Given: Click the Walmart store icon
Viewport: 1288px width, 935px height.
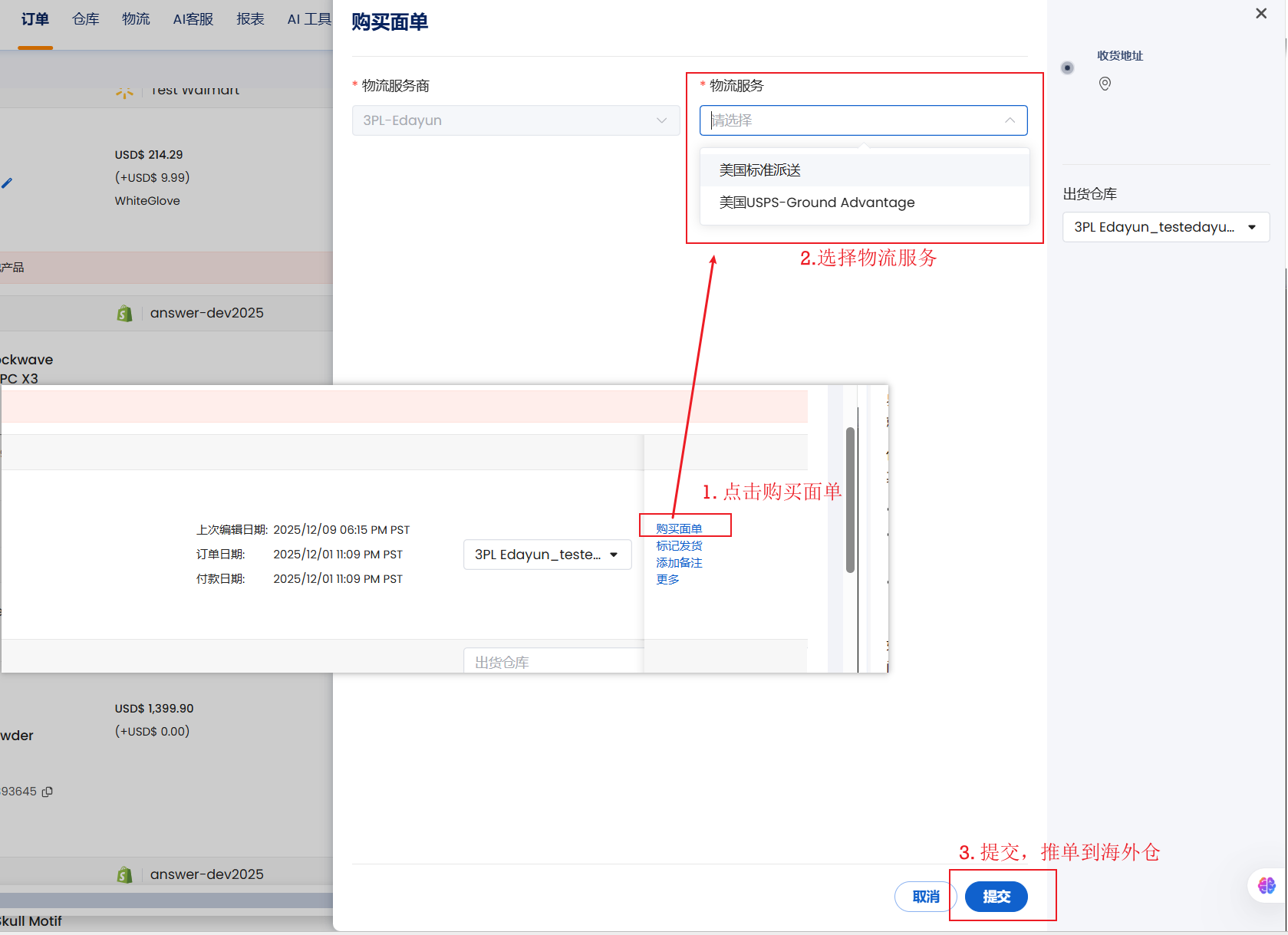Looking at the screenshot, I should pyautogui.click(x=124, y=93).
